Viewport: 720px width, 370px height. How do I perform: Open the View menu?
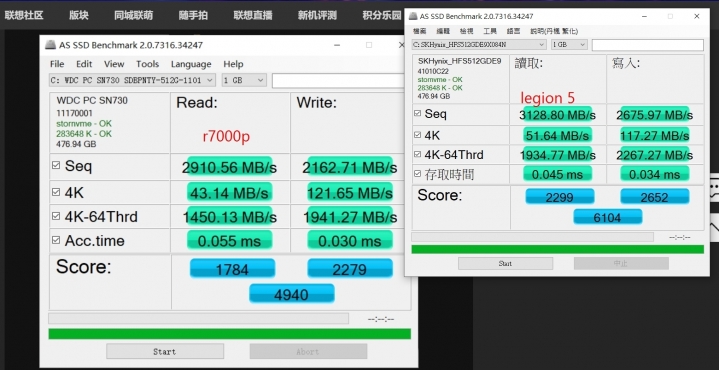[114, 64]
